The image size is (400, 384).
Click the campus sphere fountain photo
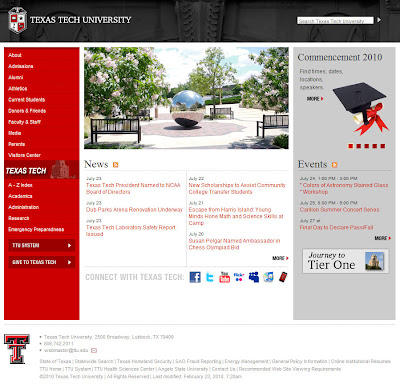186,98
